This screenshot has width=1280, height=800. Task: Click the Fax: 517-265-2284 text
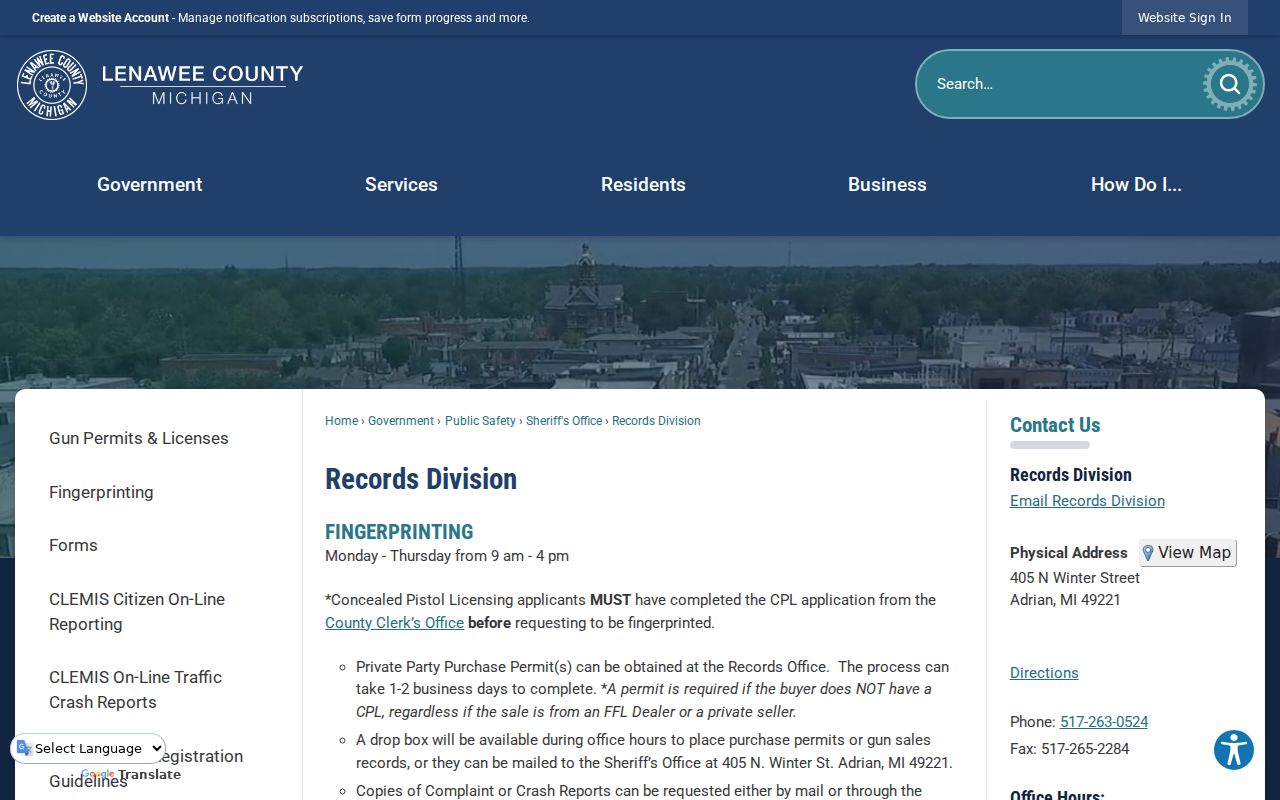(1070, 749)
